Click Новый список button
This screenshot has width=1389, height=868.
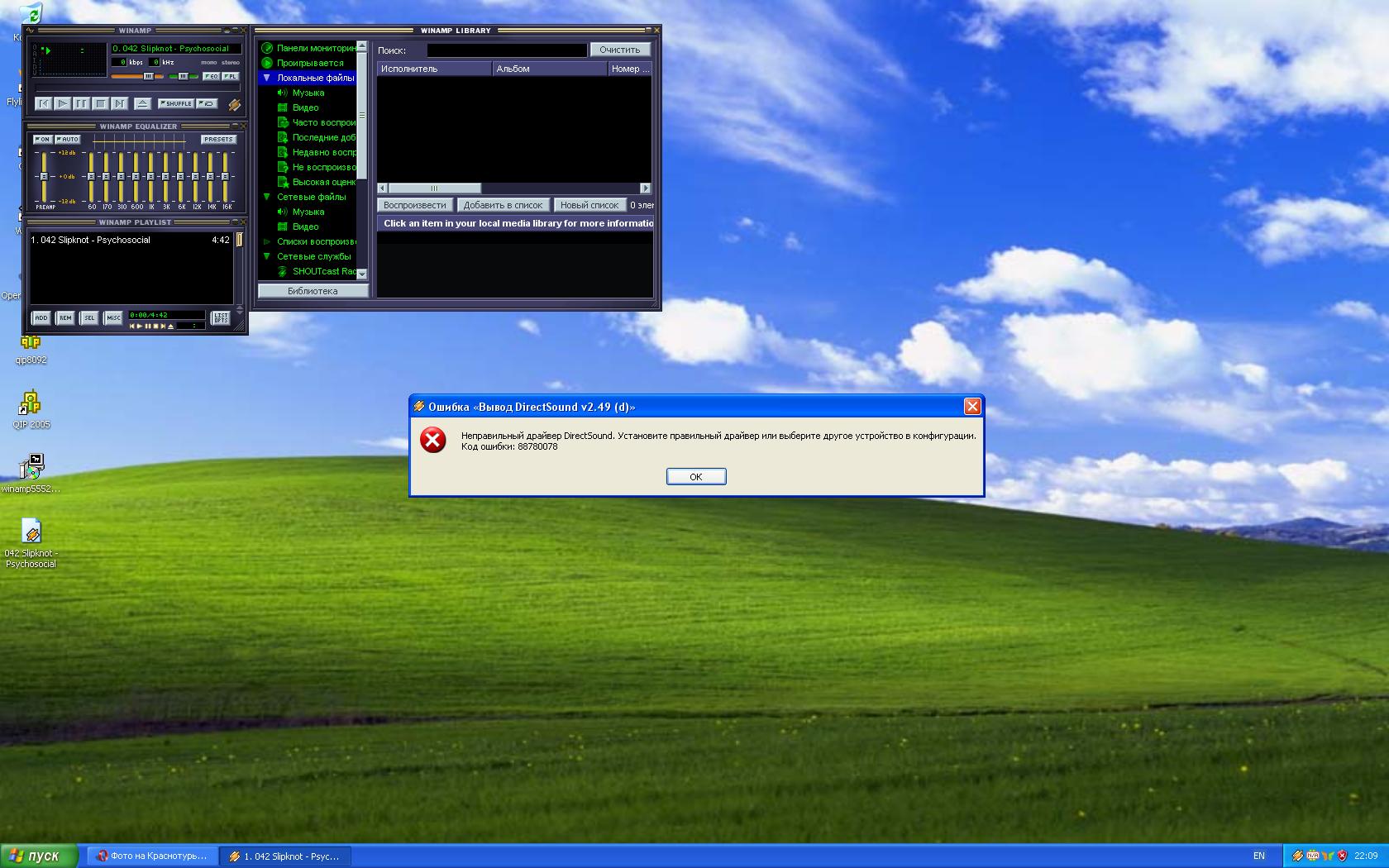589,205
